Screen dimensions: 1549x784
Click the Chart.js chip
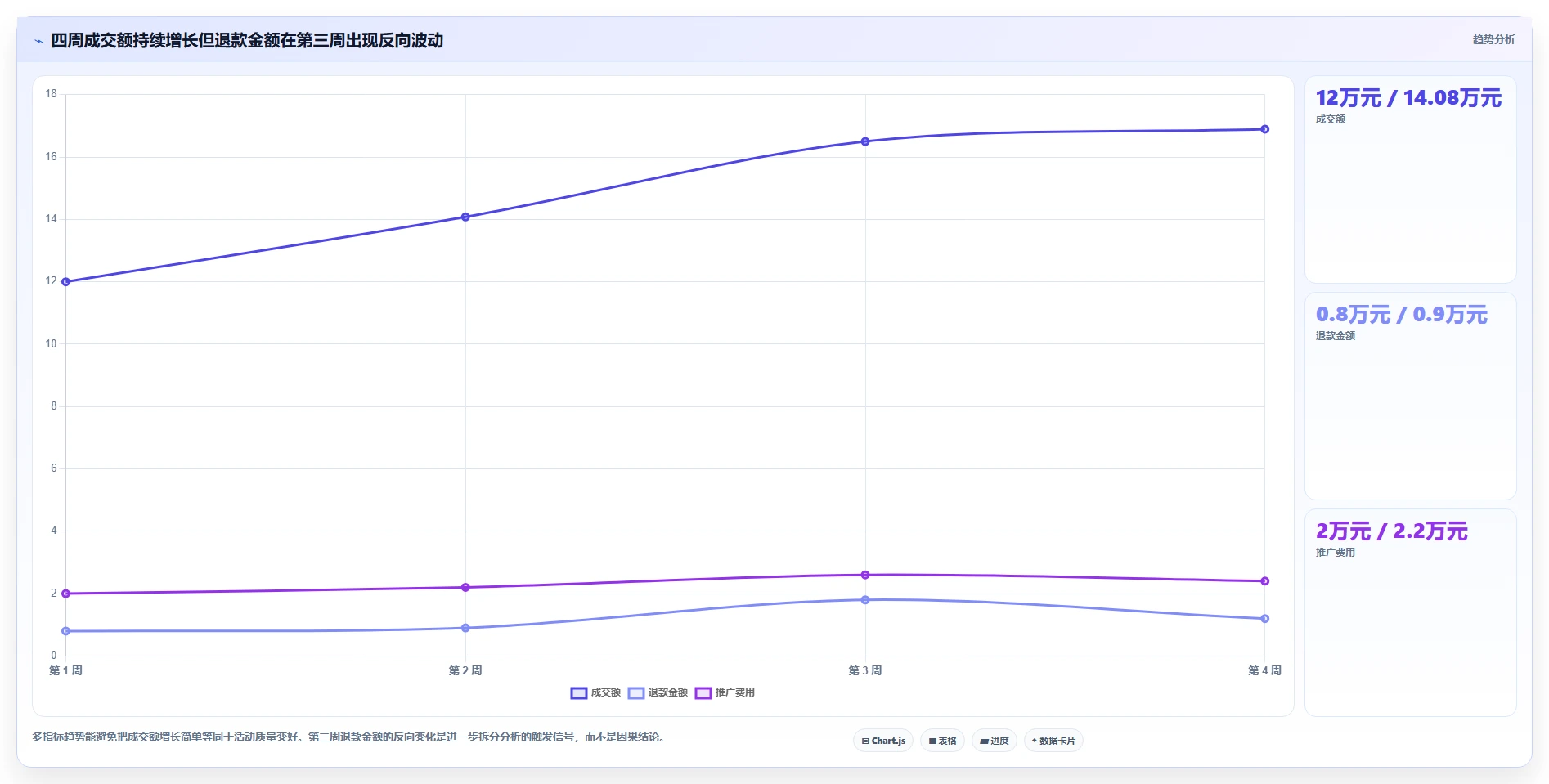(x=883, y=741)
